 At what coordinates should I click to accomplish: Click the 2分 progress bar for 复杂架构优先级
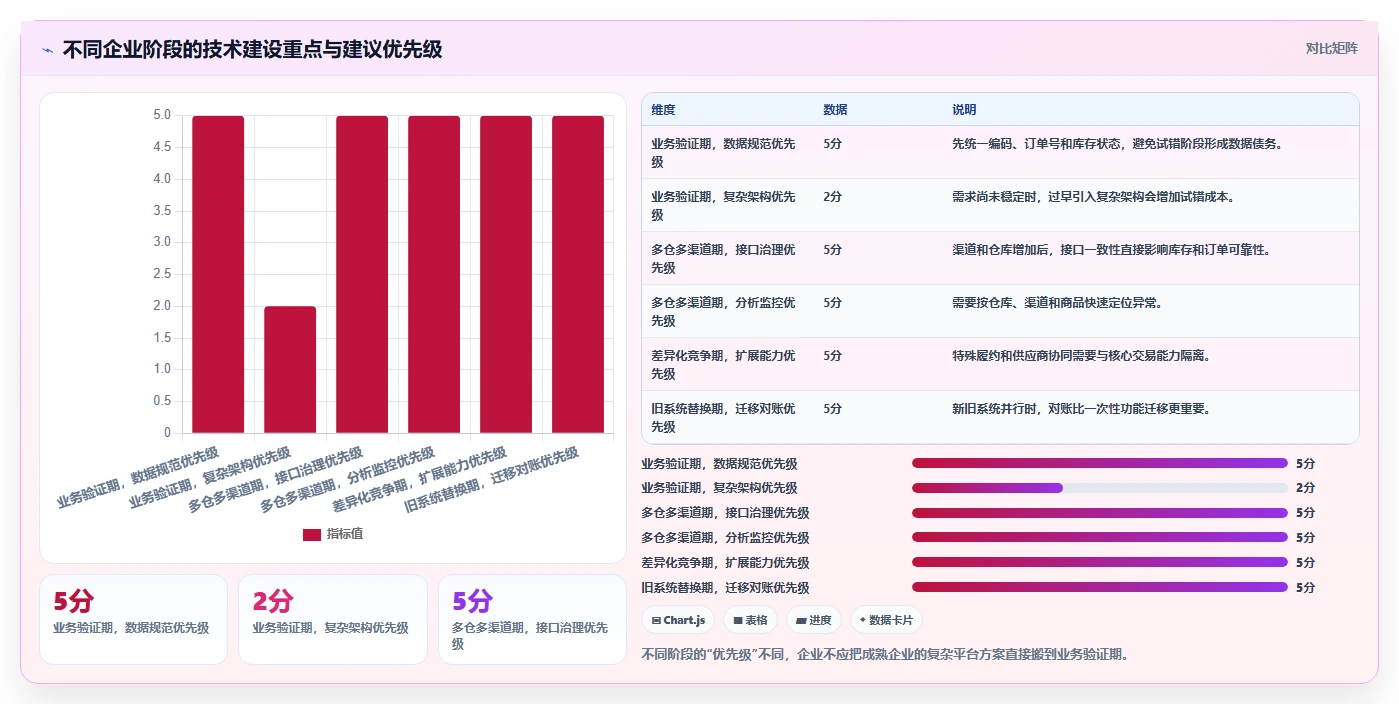1100,488
